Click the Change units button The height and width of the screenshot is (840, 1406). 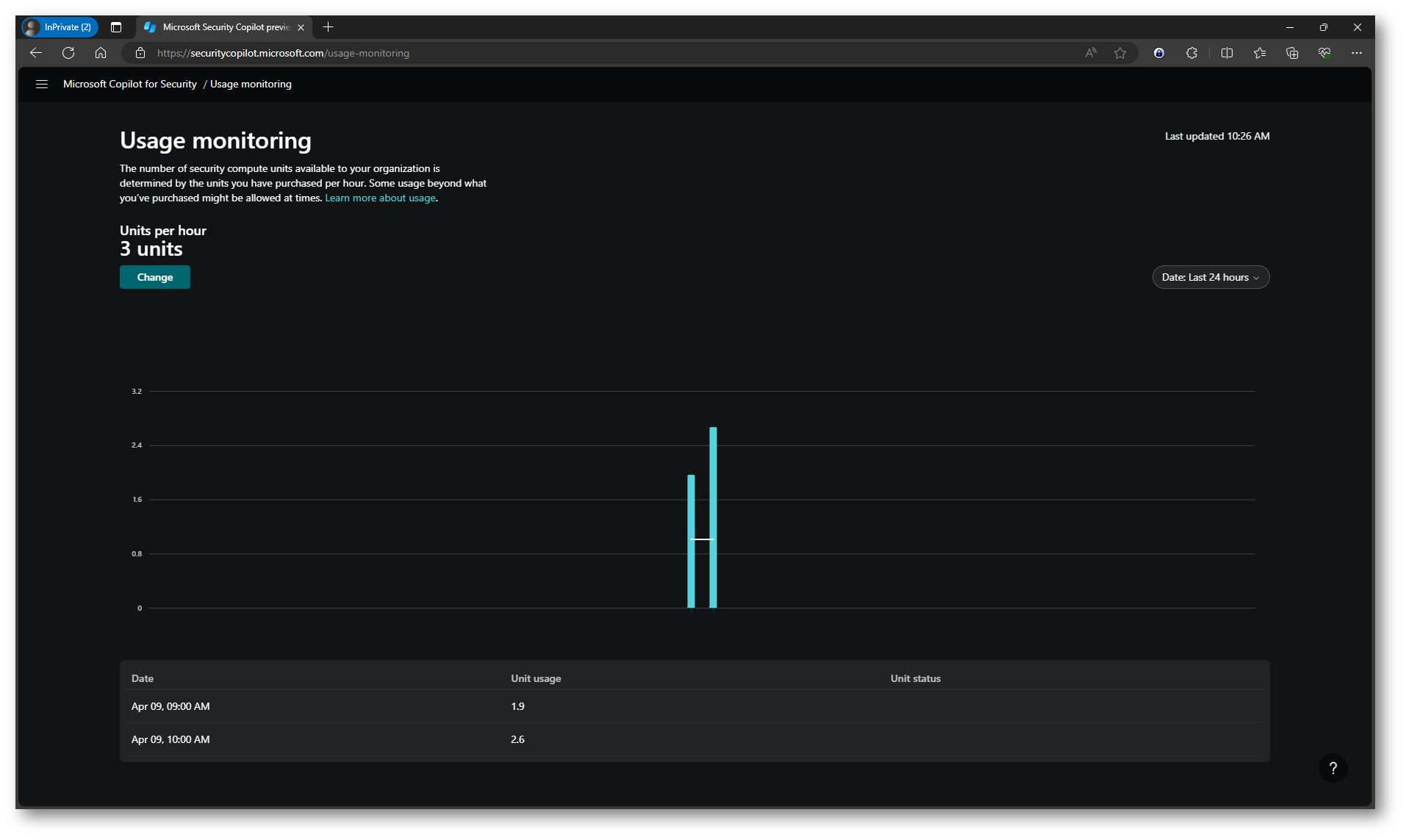click(154, 277)
